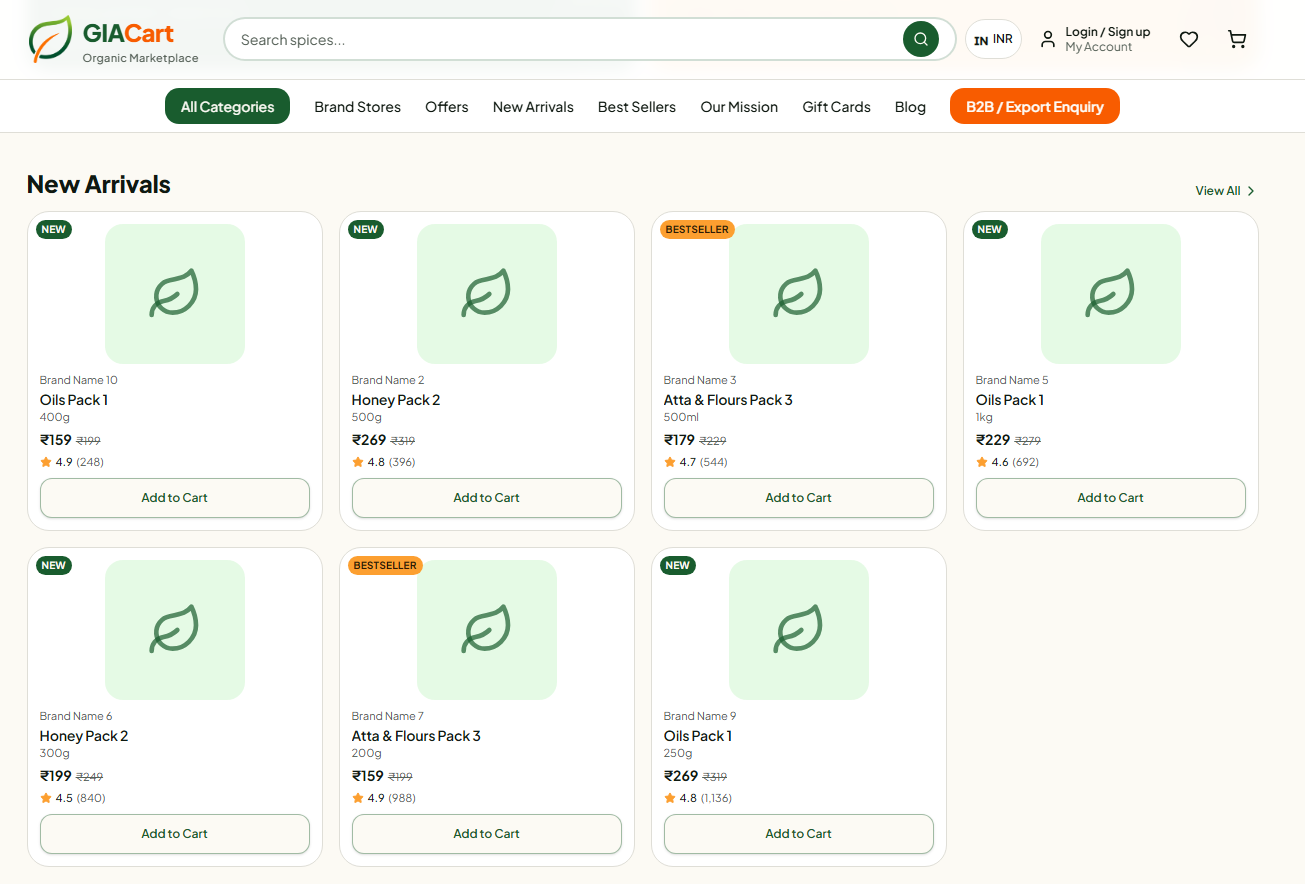Open the Brand Name 9 product image
This screenshot has height=884, width=1305.
[x=799, y=630]
